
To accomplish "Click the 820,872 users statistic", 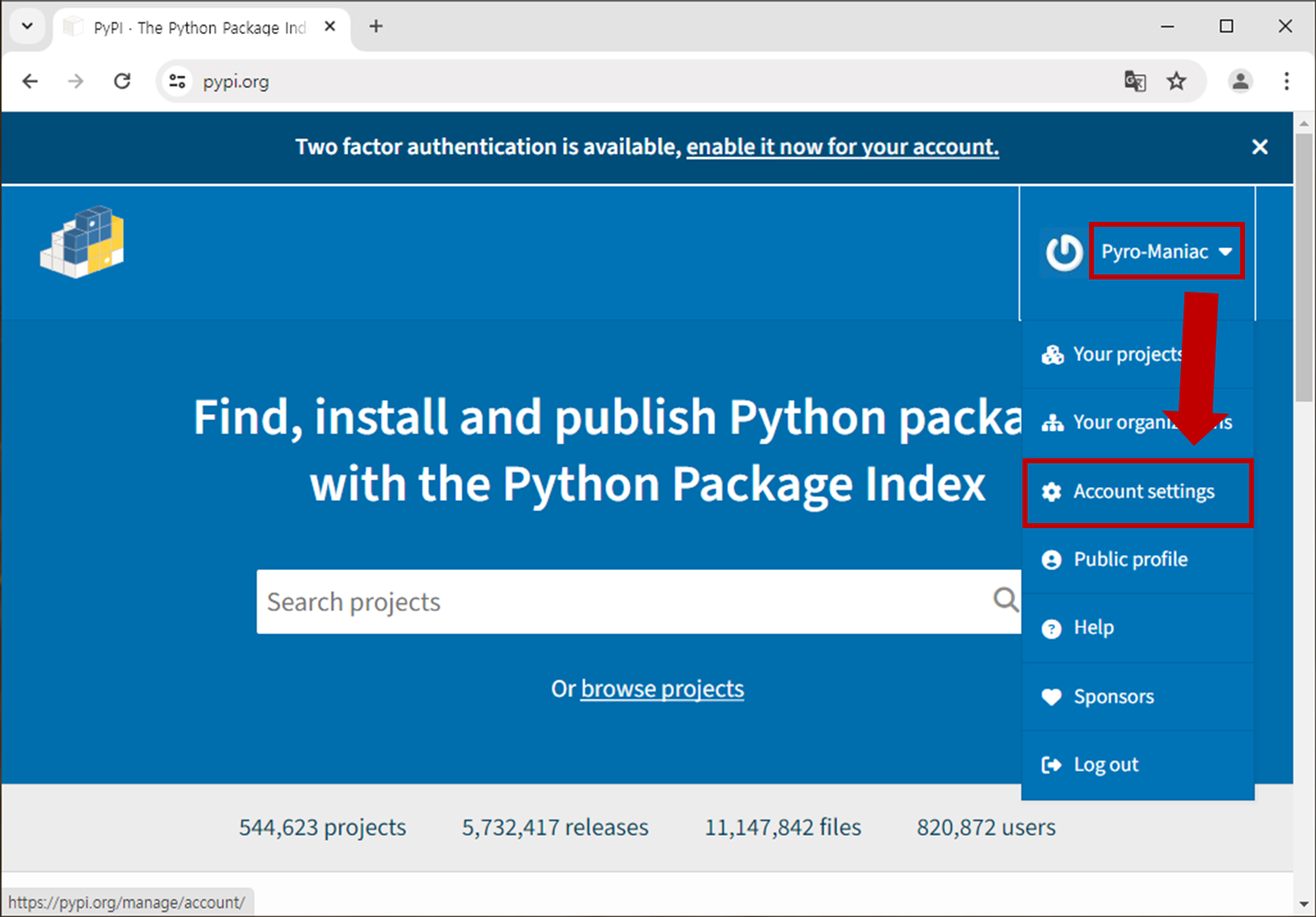I will [986, 827].
